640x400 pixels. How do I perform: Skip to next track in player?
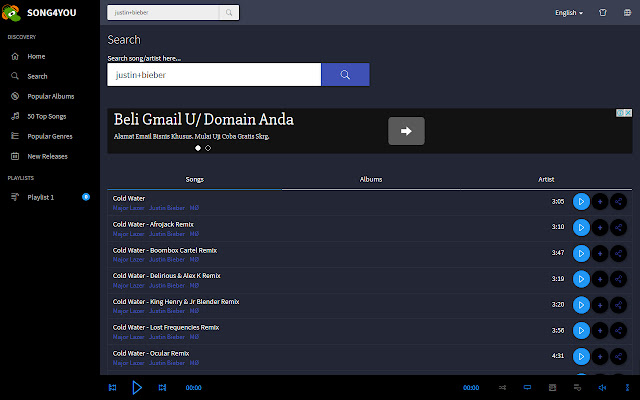[162, 387]
